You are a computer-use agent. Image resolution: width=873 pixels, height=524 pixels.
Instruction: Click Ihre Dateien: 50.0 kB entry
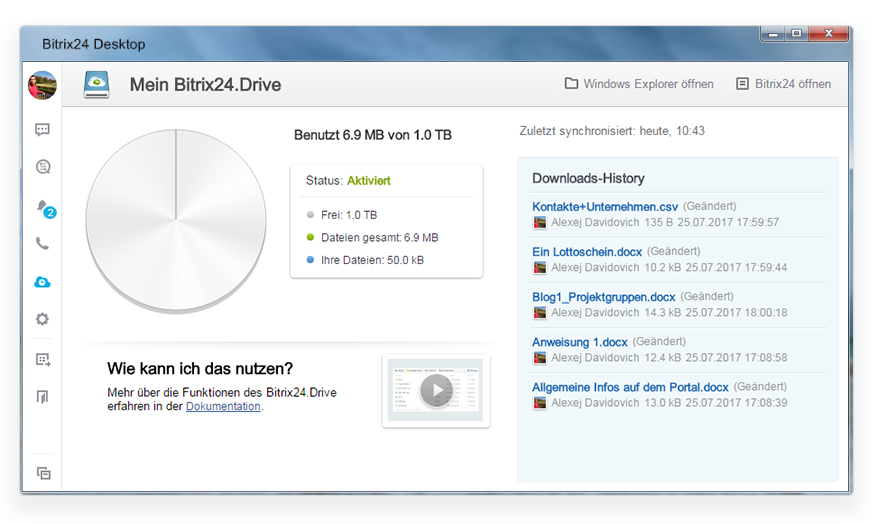point(365,260)
